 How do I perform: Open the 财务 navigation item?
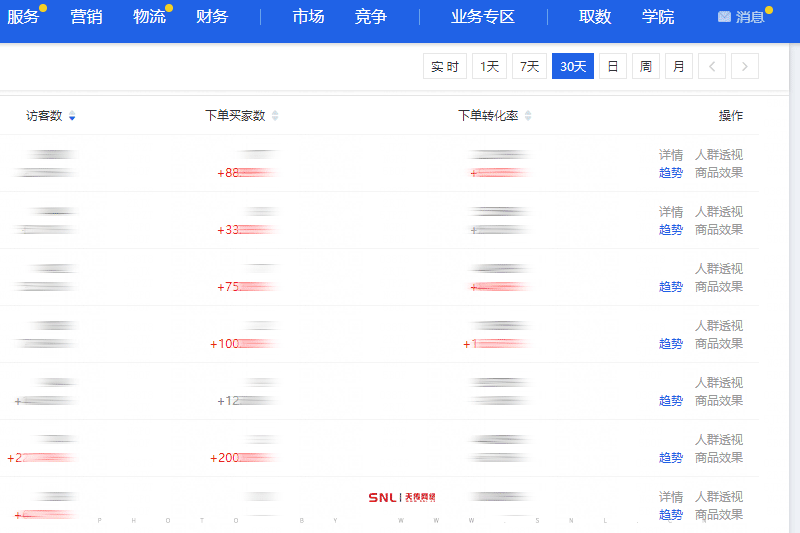tap(212, 17)
